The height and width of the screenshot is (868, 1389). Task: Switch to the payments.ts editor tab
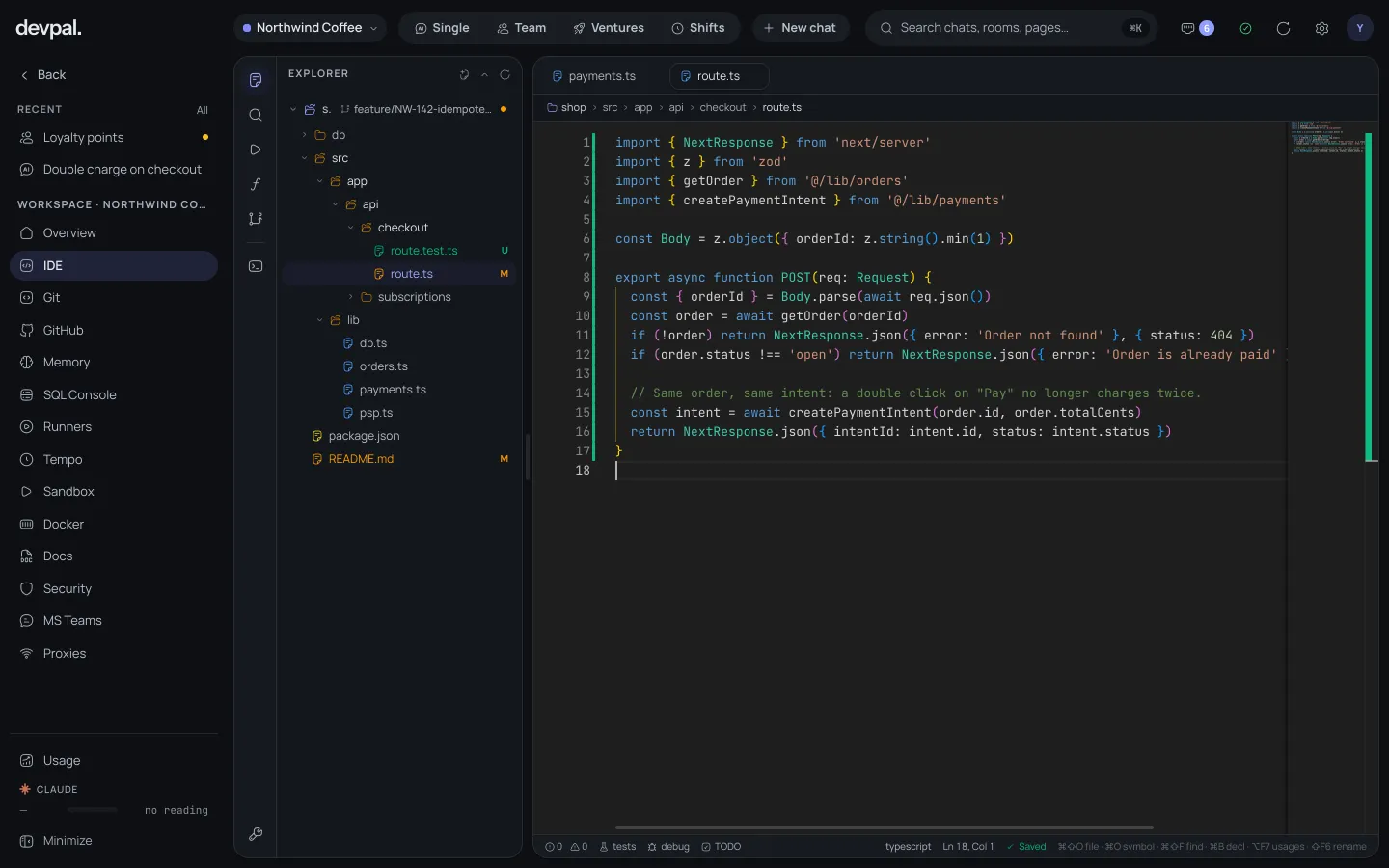click(594, 76)
